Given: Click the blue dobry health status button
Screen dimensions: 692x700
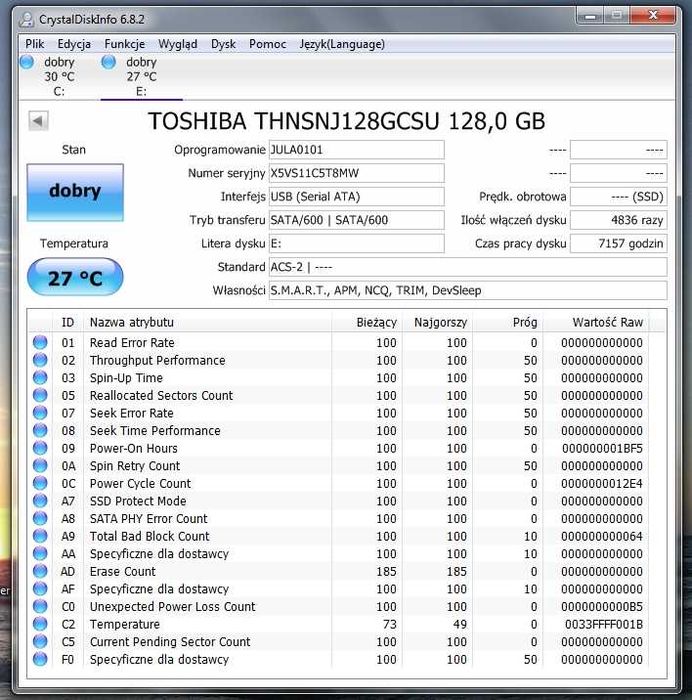Looking at the screenshot, I should pos(75,192).
